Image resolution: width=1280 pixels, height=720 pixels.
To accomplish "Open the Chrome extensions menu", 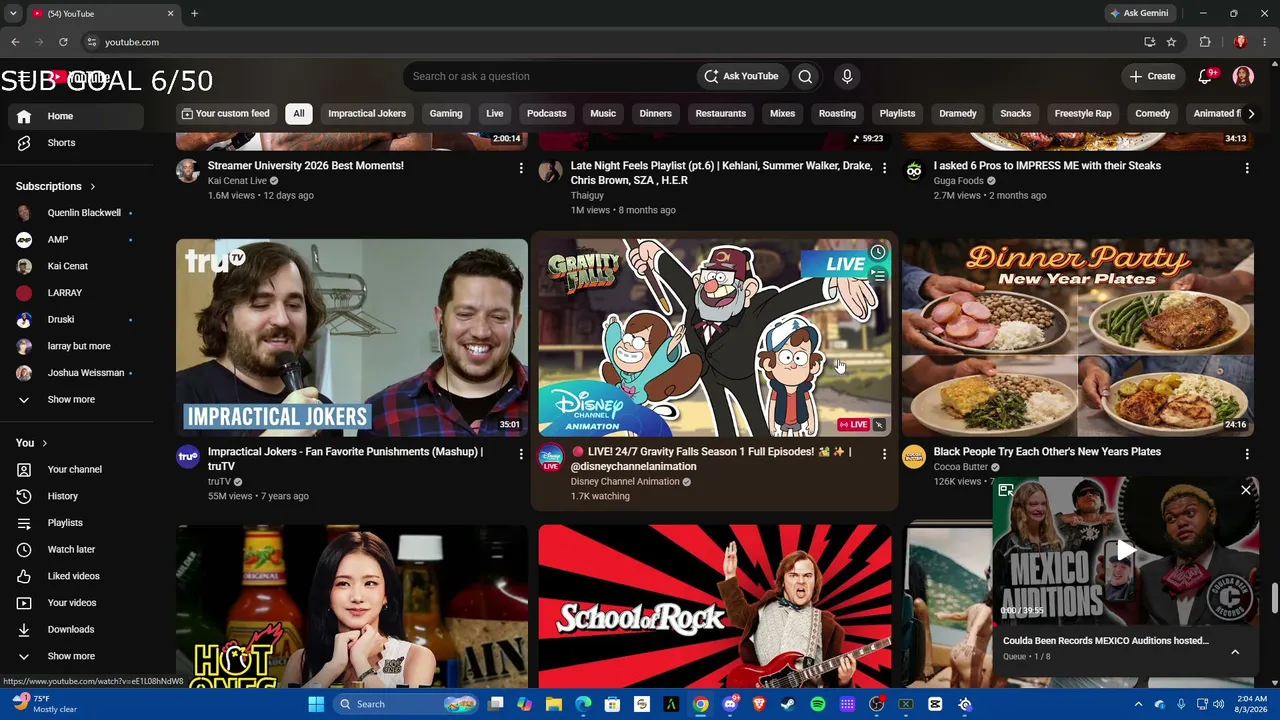I will [1205, 42].
